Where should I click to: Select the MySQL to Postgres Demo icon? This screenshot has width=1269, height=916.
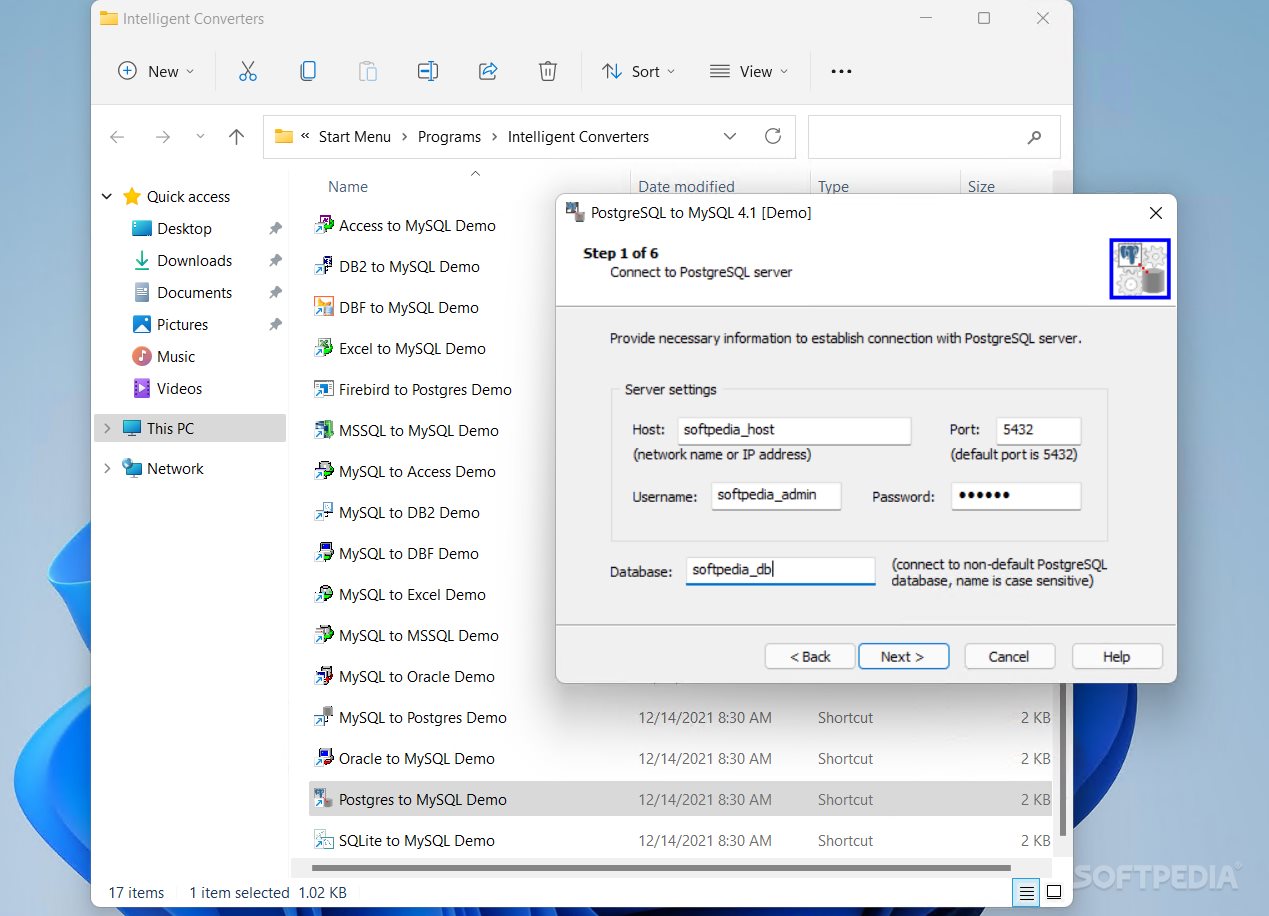point(324,717)
